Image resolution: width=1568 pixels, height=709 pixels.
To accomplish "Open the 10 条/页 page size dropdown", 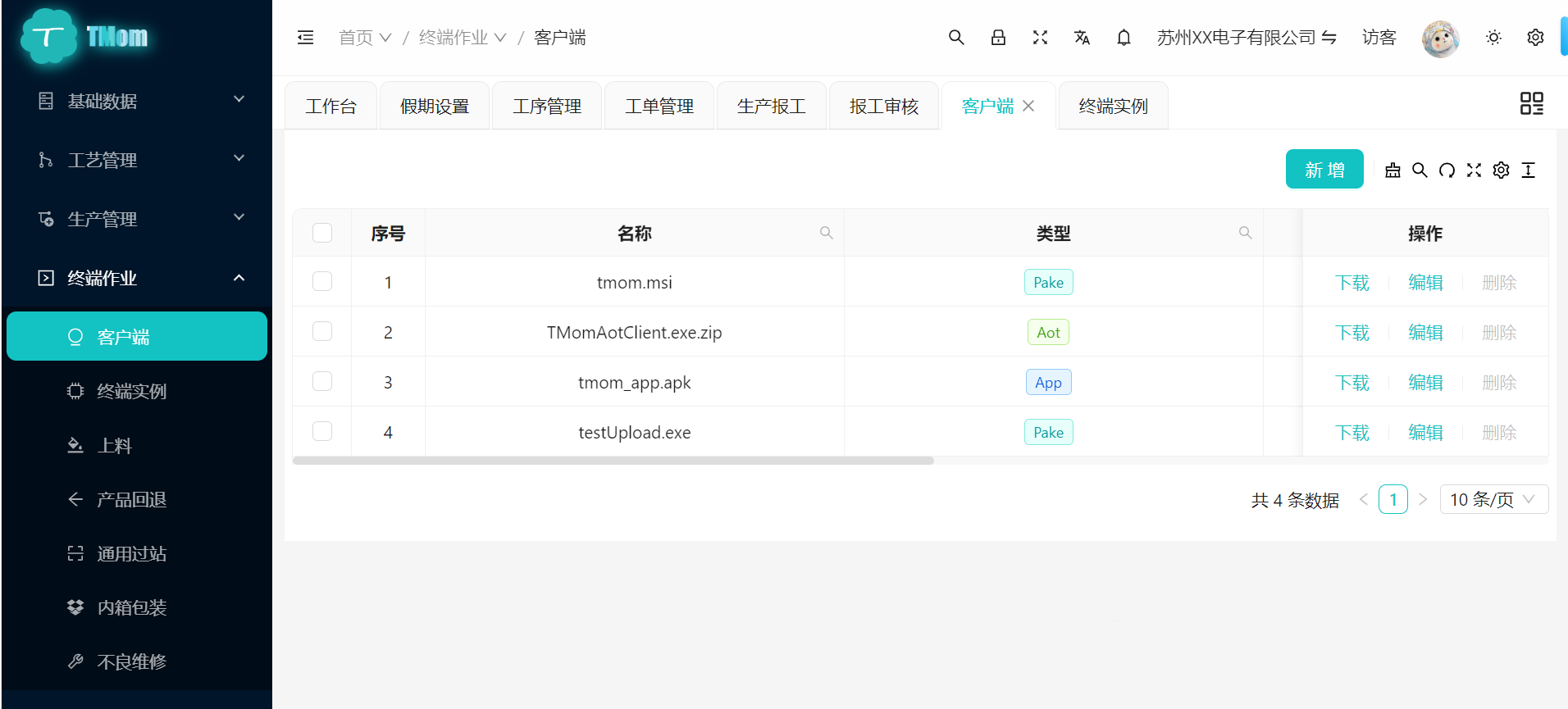I will (x=1493, y=499).
